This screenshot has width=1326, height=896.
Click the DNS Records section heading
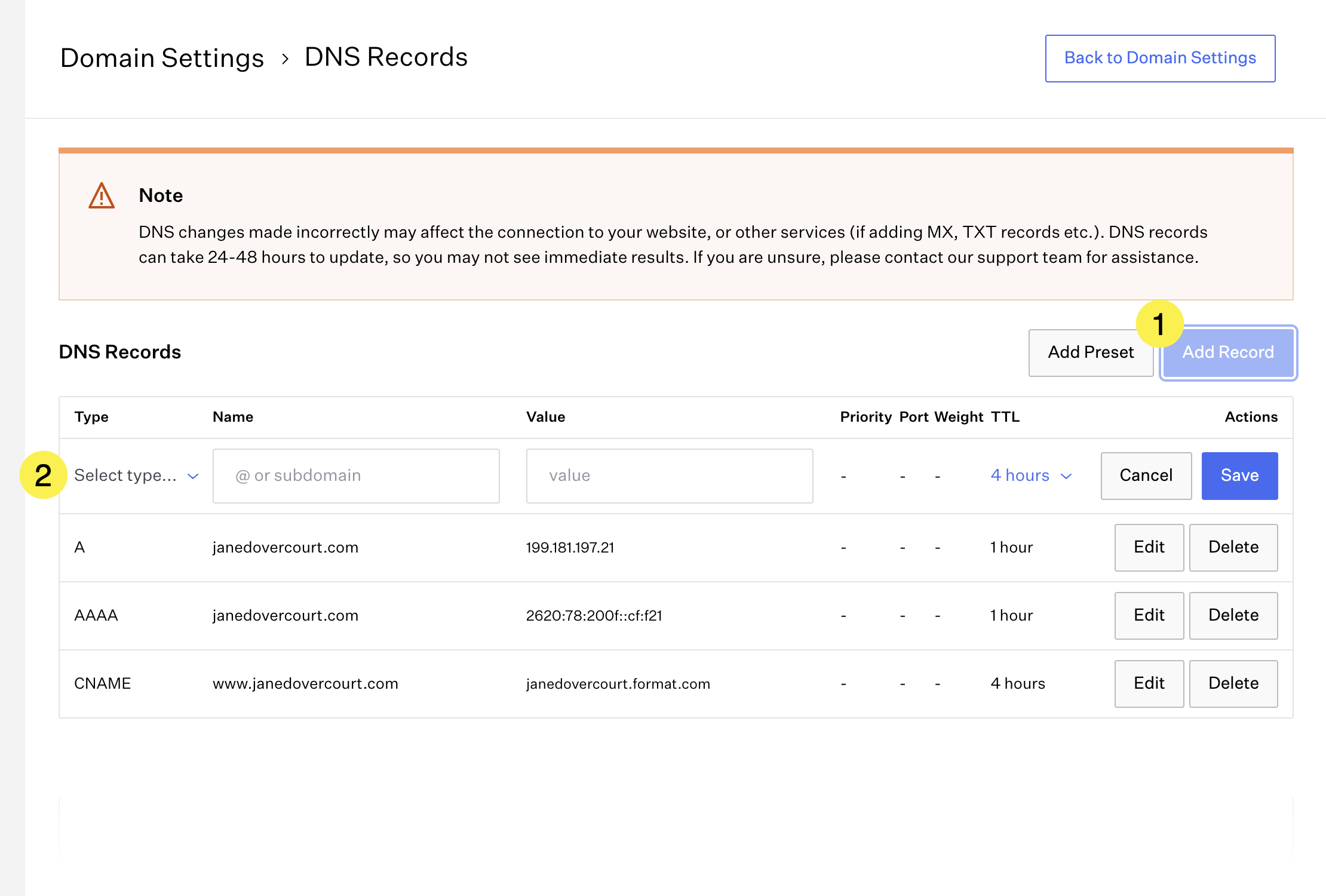tap(119, 352)
